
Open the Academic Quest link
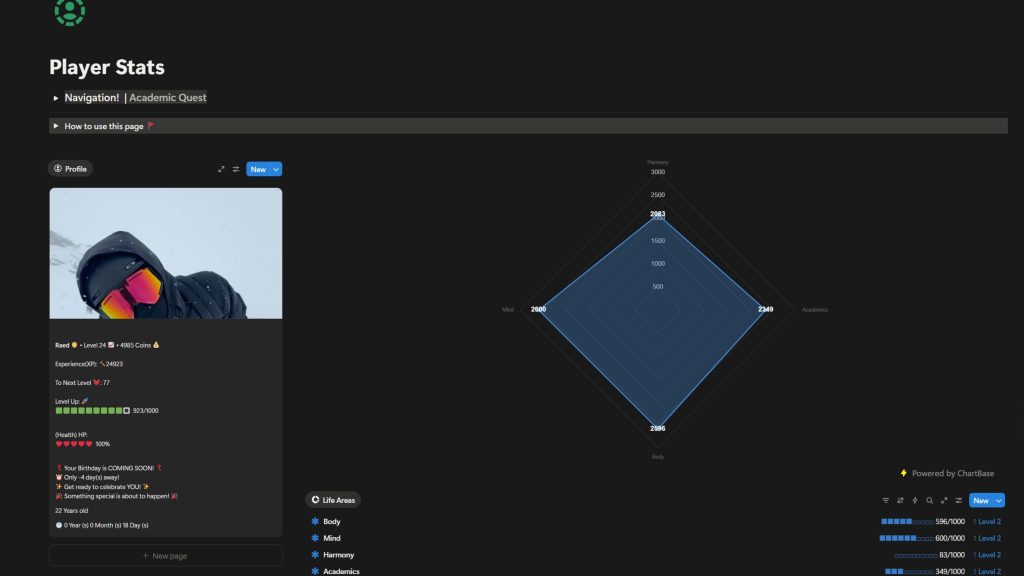coord(167,98)
